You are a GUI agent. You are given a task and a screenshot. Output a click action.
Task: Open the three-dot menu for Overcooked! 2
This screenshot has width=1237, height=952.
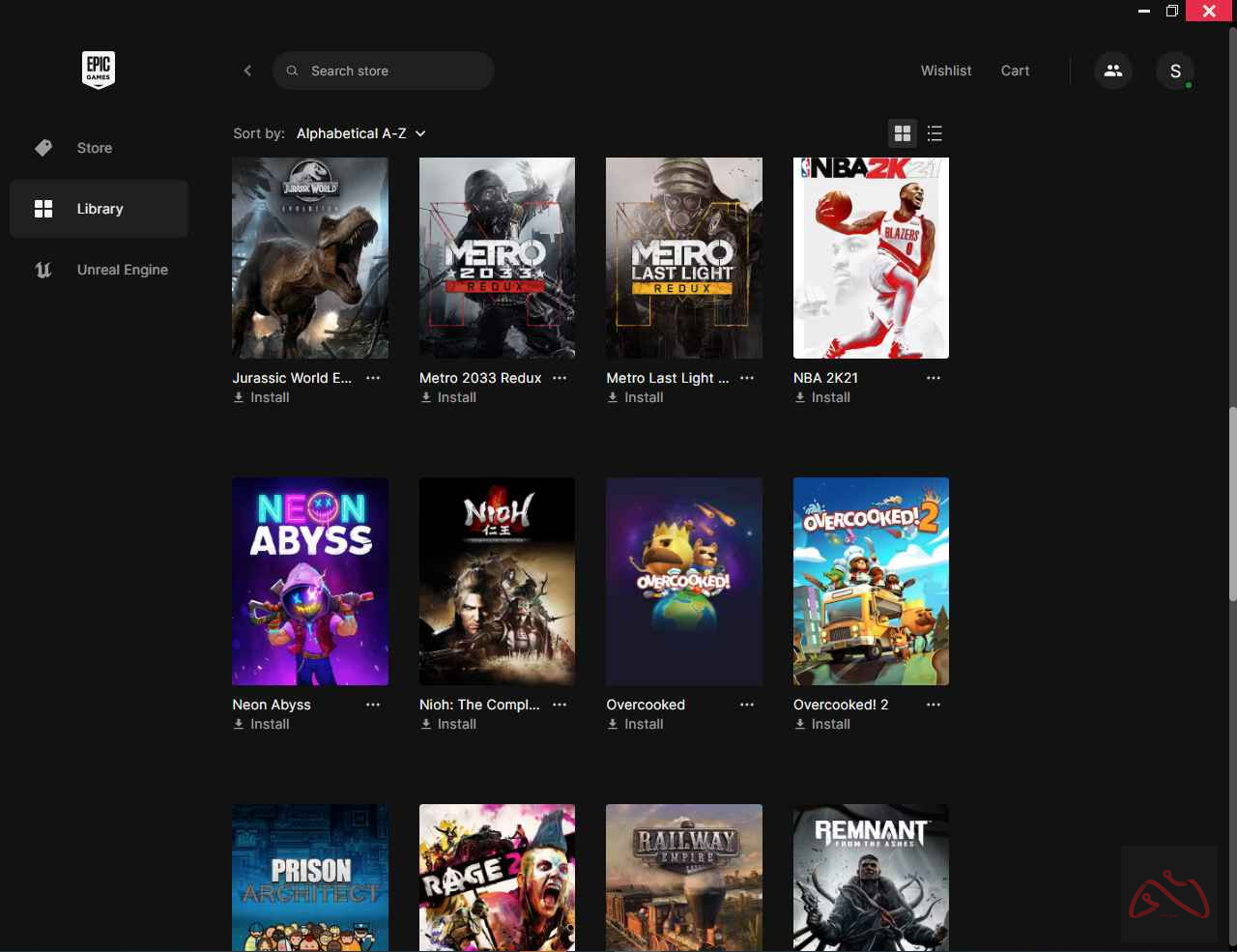coord(933,705)
